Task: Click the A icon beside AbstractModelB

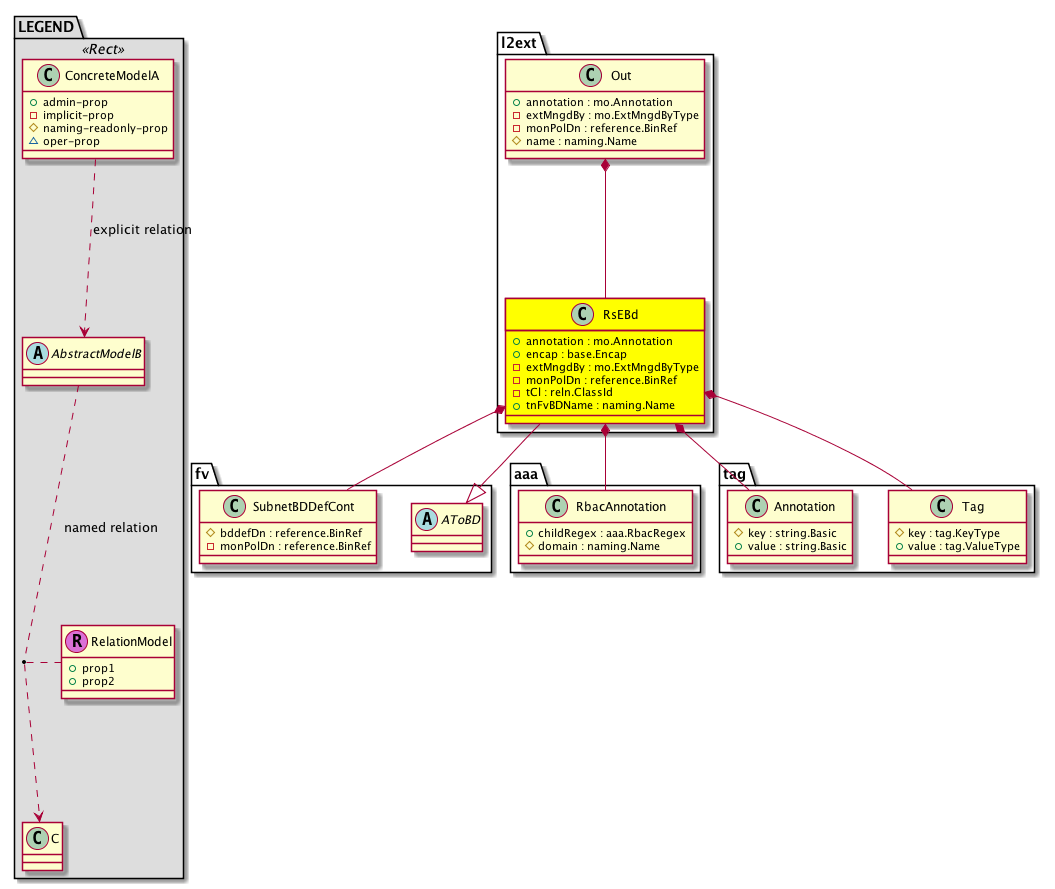Action: 37,354
